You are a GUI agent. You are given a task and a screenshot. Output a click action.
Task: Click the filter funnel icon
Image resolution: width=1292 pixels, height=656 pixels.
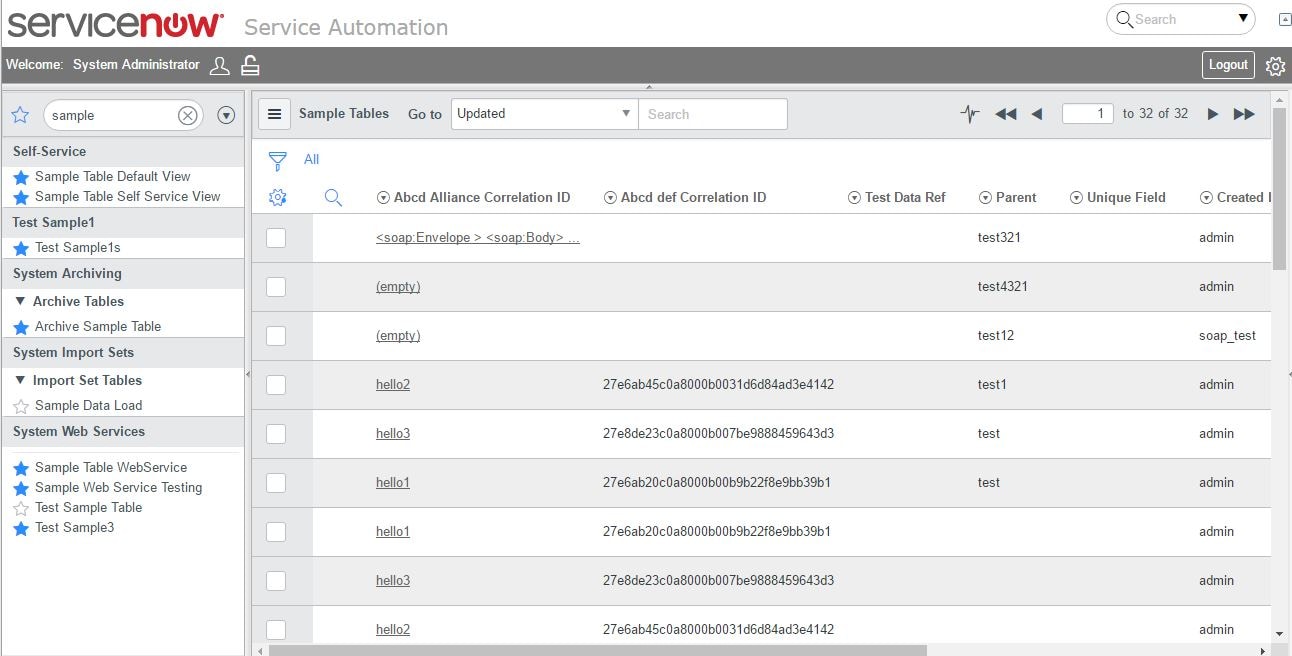[278, 160]
